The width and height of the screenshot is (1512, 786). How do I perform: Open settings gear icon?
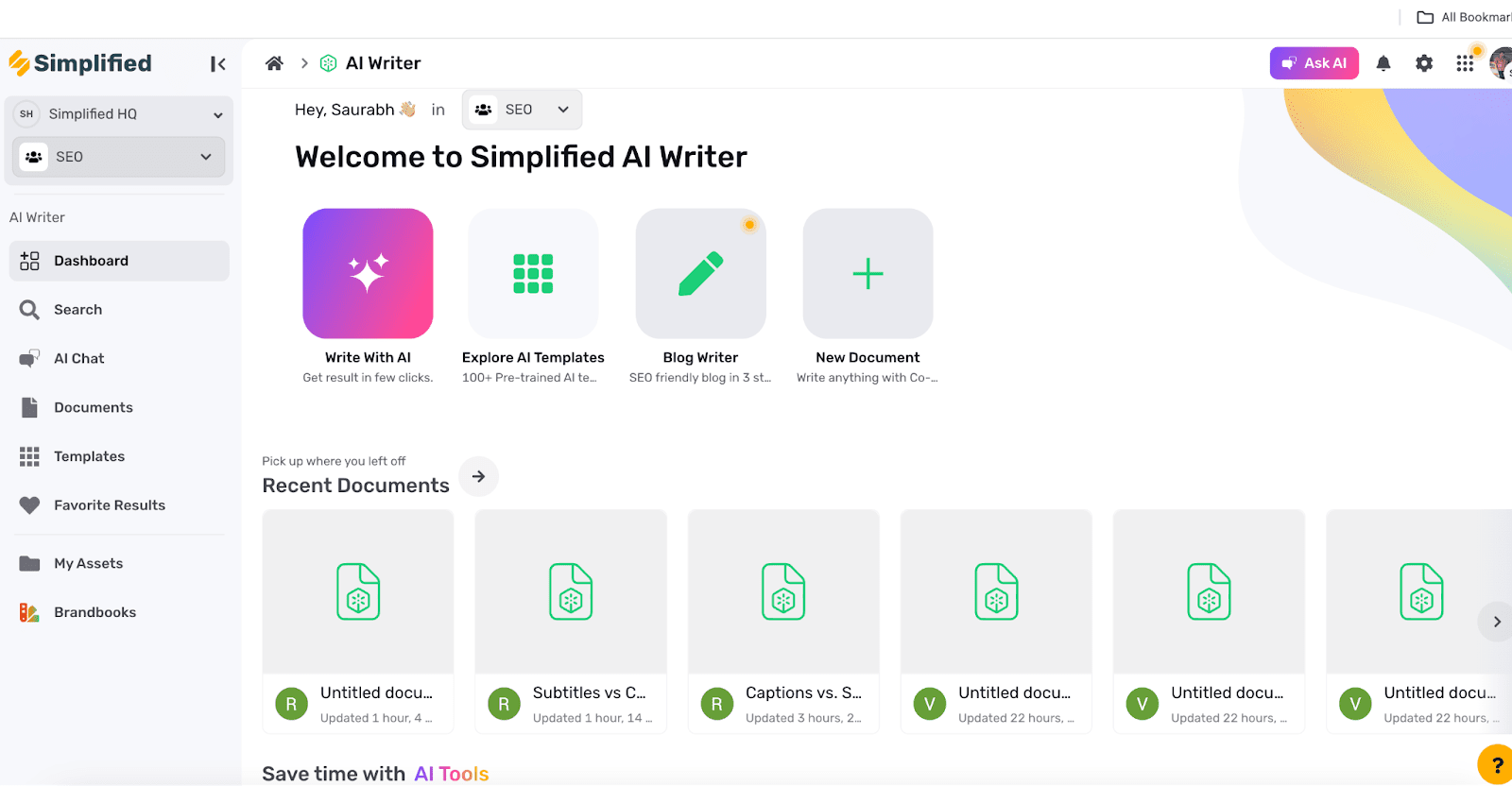[x=1424, y=63]
